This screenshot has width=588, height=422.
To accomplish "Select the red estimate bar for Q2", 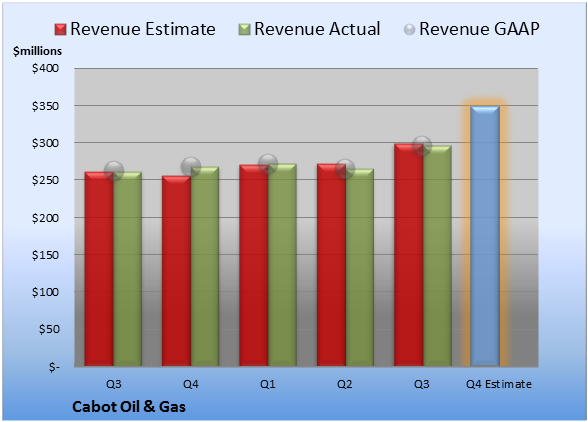I will 332,265.
